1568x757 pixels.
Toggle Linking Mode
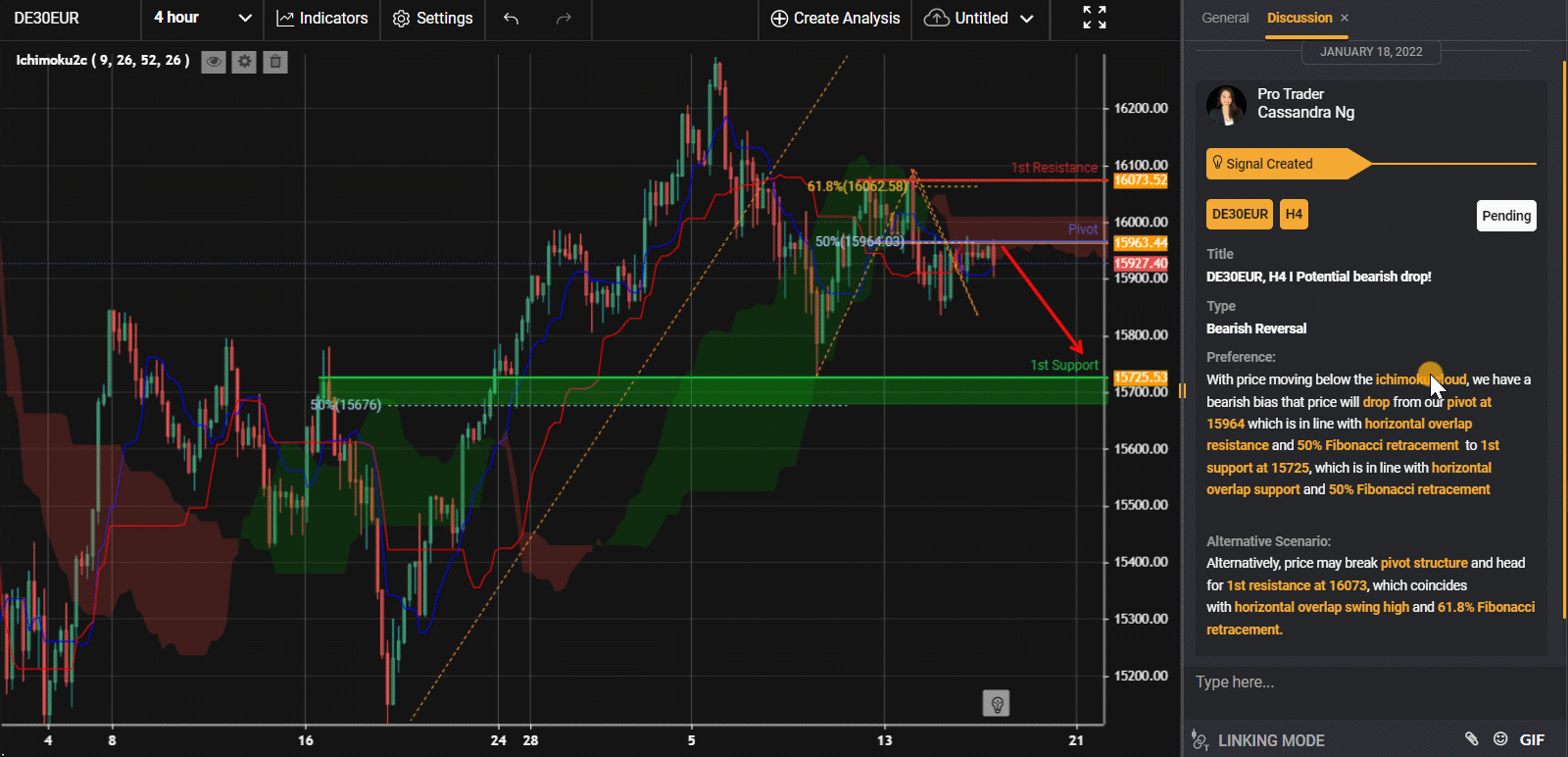[x=1257, y=740]
